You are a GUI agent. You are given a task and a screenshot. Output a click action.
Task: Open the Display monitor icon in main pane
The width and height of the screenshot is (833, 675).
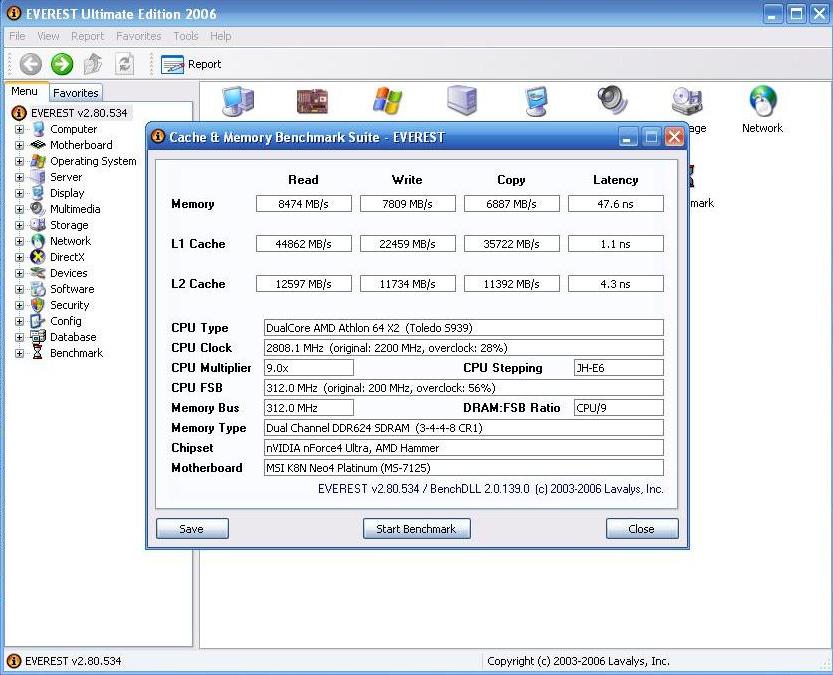coord(537,101)
